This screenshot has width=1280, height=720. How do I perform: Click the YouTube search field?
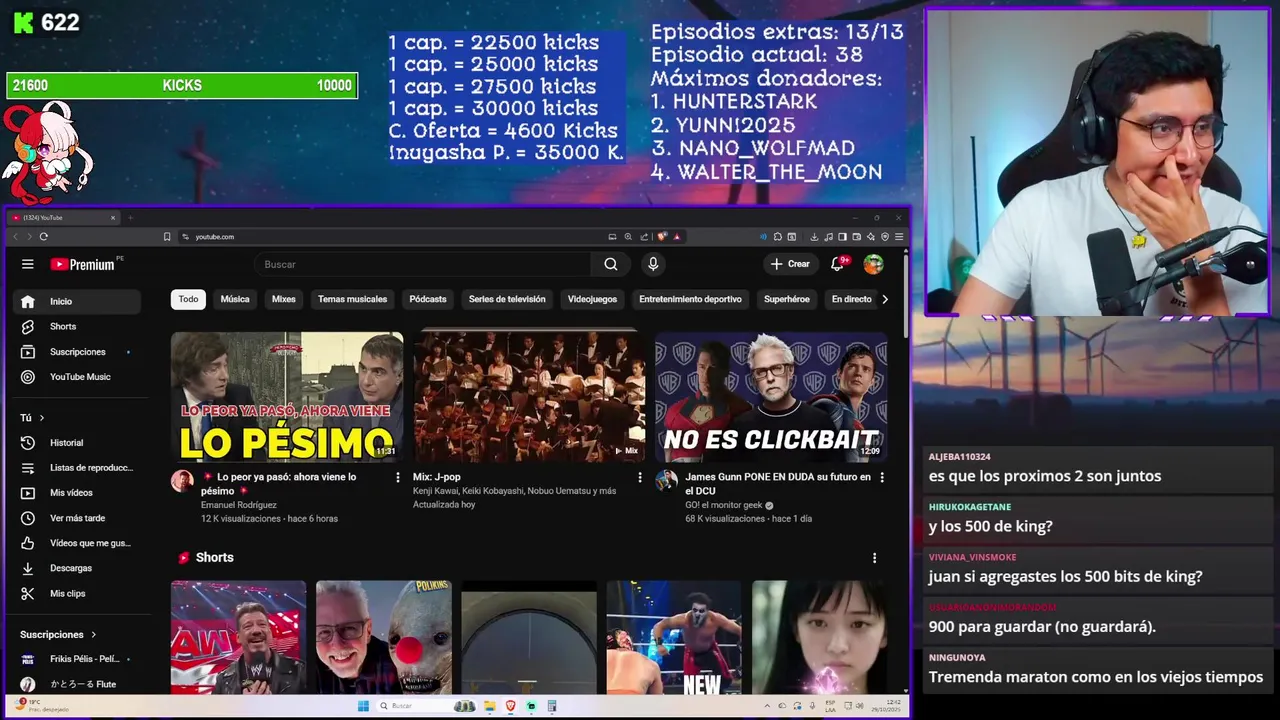click(x=423, y=264)
